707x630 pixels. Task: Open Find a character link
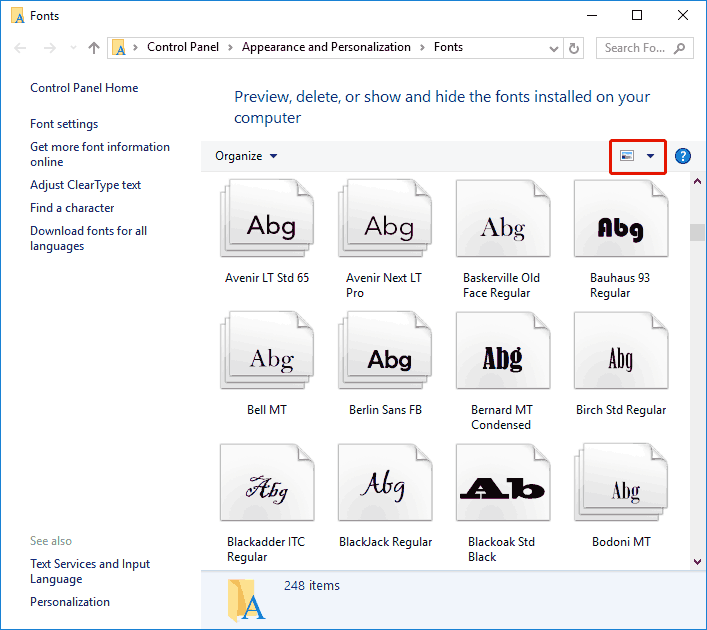coord(72,208)
